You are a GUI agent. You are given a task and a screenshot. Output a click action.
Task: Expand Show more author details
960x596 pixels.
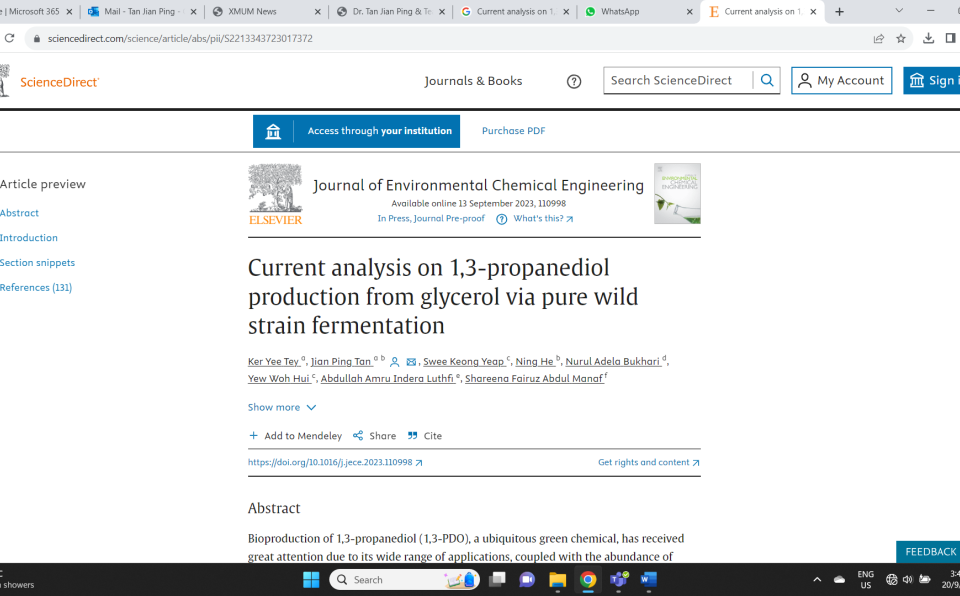click(x=282, y=407)
